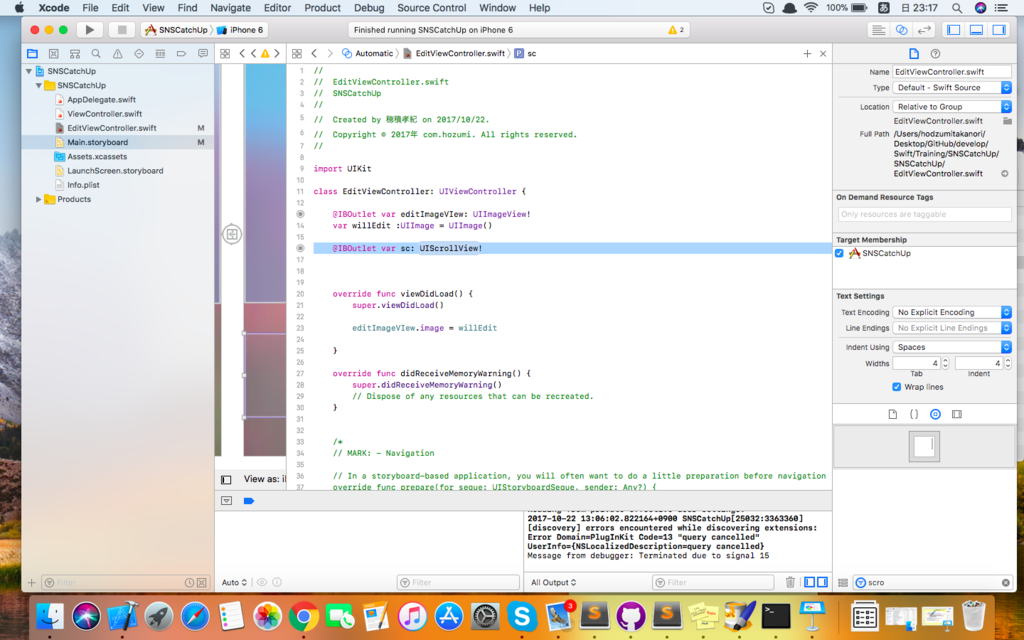Image resolution: width=1024 pixels, height=640 pixels.
Task: Open the Source Control menu
Action: point(431,8)
